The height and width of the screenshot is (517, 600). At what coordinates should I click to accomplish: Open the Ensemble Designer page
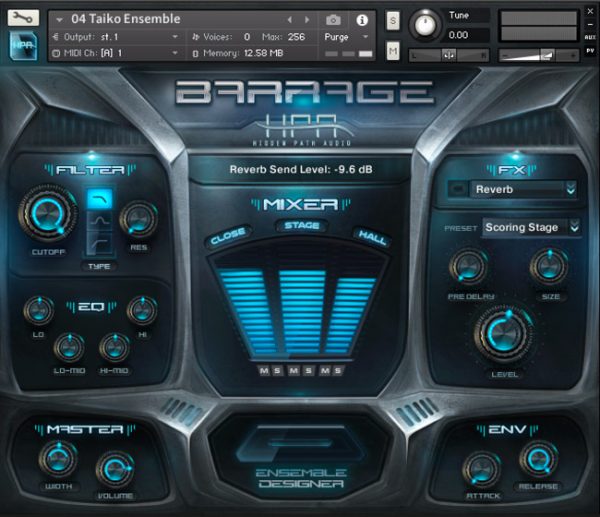(x=301, y=459)
